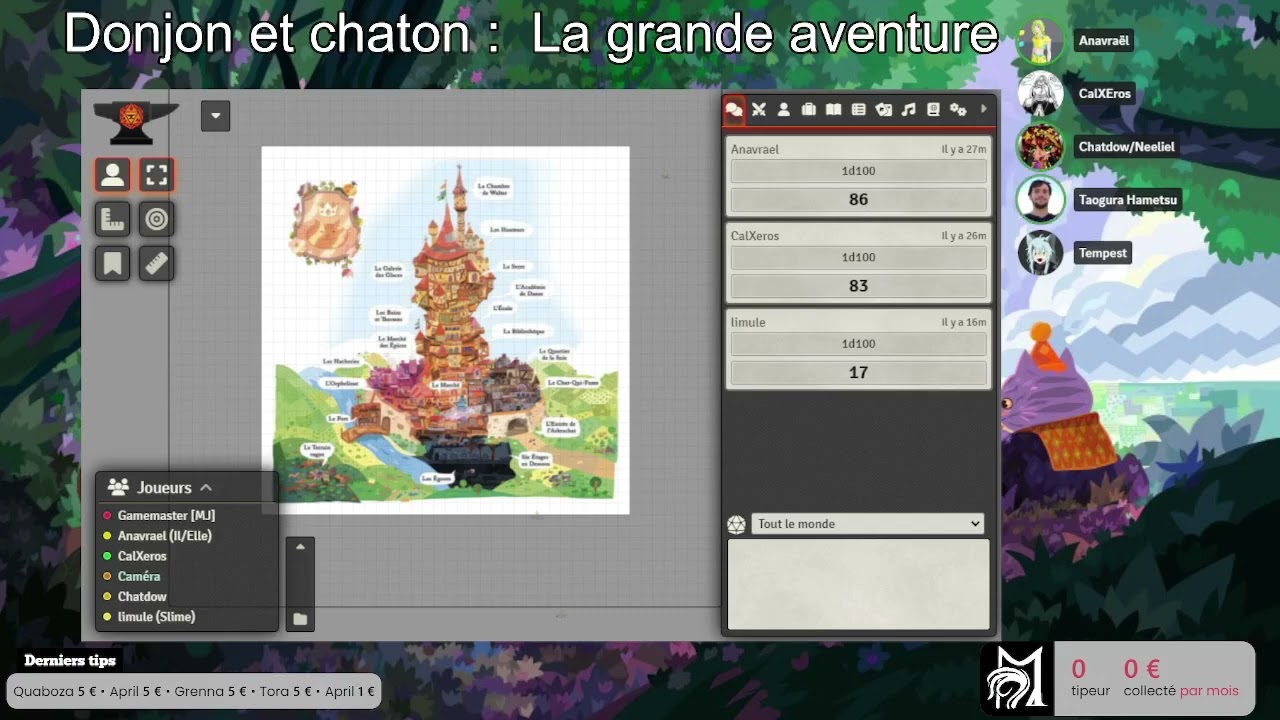Click Tempest's avatar in stream overlay
Viewport: 1280px width, 720px height.
pos(1040,253)
